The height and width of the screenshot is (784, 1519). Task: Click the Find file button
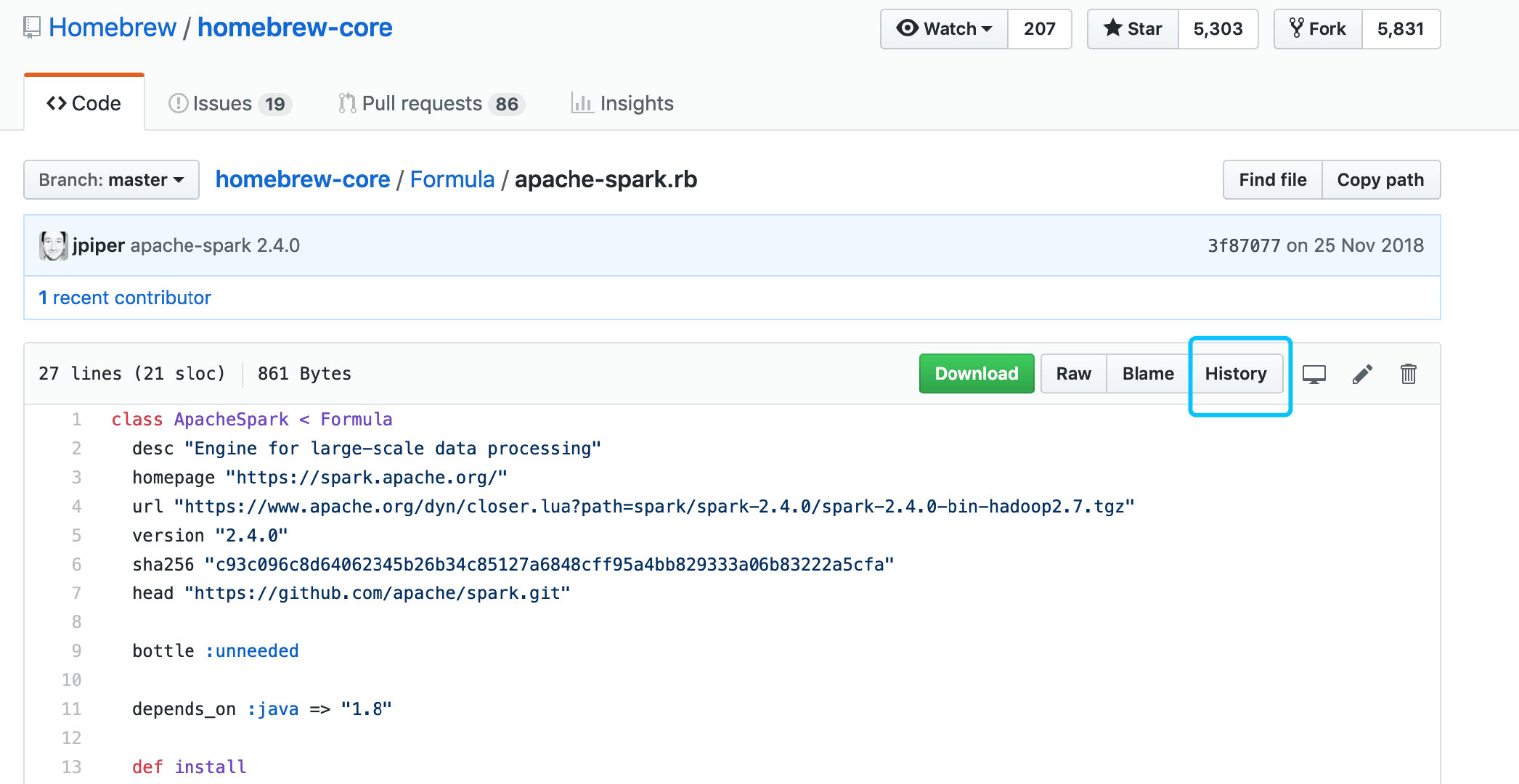point(1272,180)
